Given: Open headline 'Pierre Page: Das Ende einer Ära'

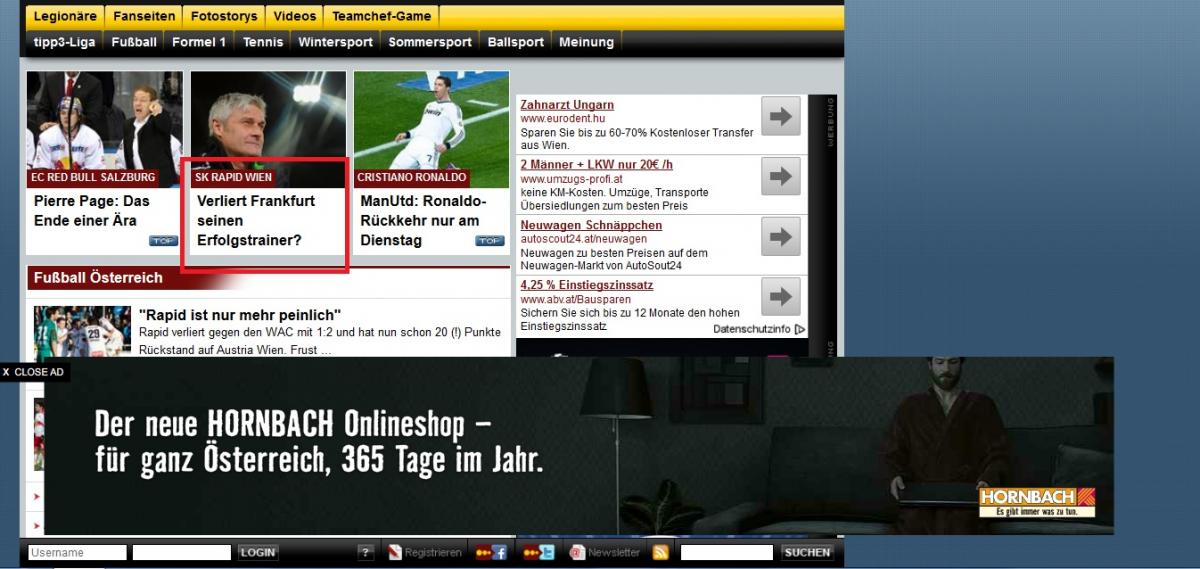Looking at the screenshot, I should [x=92, y=210].
